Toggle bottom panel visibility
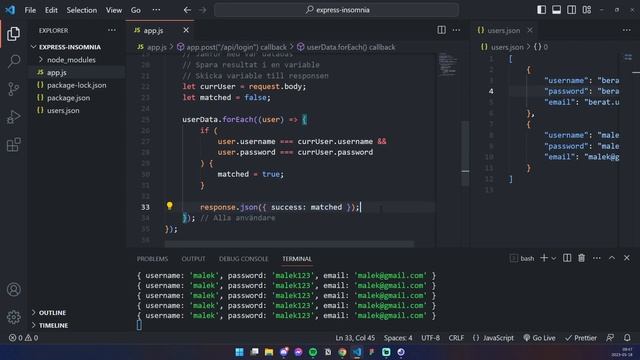Screen dimensions: 640x360 pos(556,9)
